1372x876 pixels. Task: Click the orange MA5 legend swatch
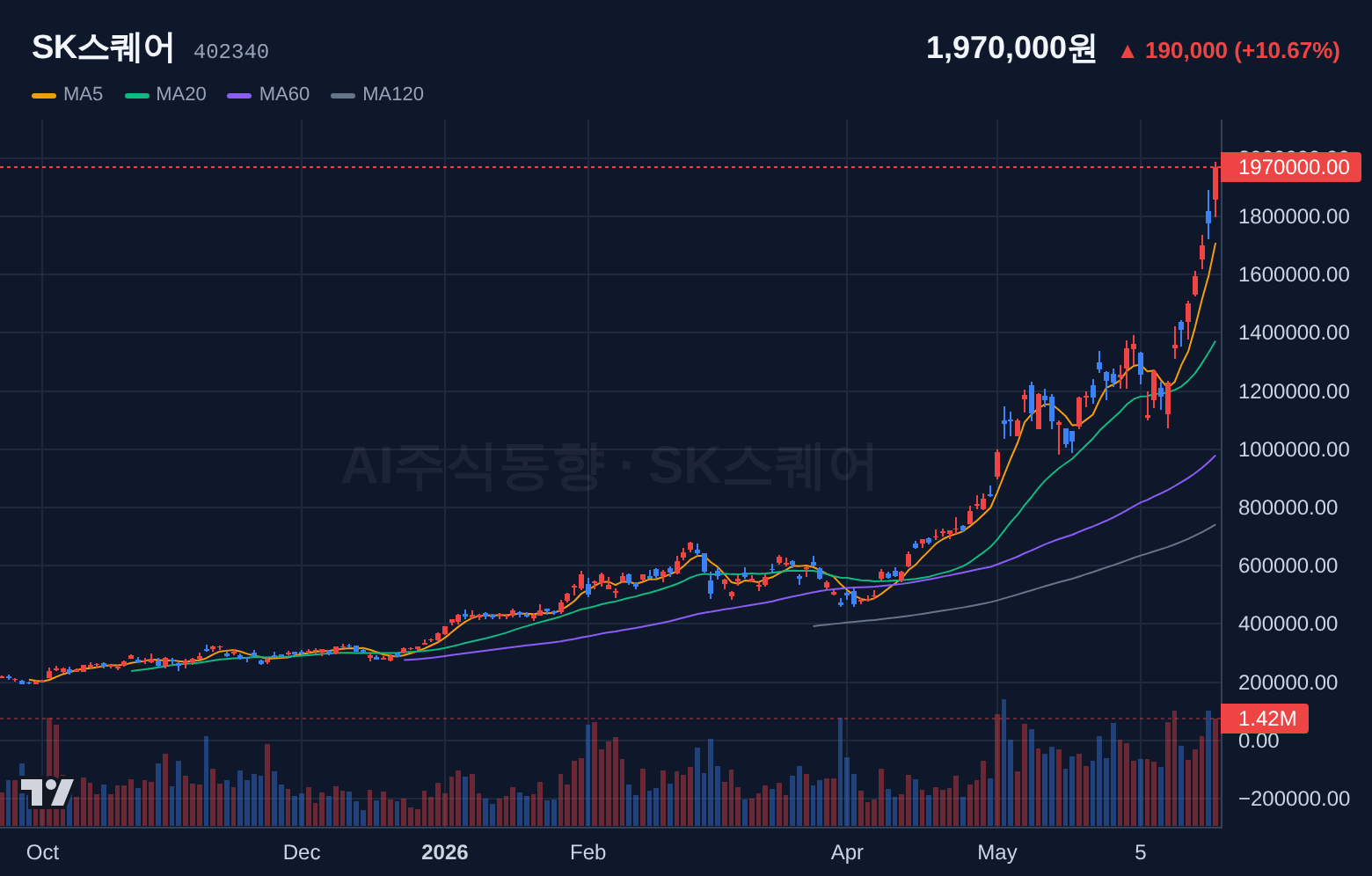pos(44,95)
